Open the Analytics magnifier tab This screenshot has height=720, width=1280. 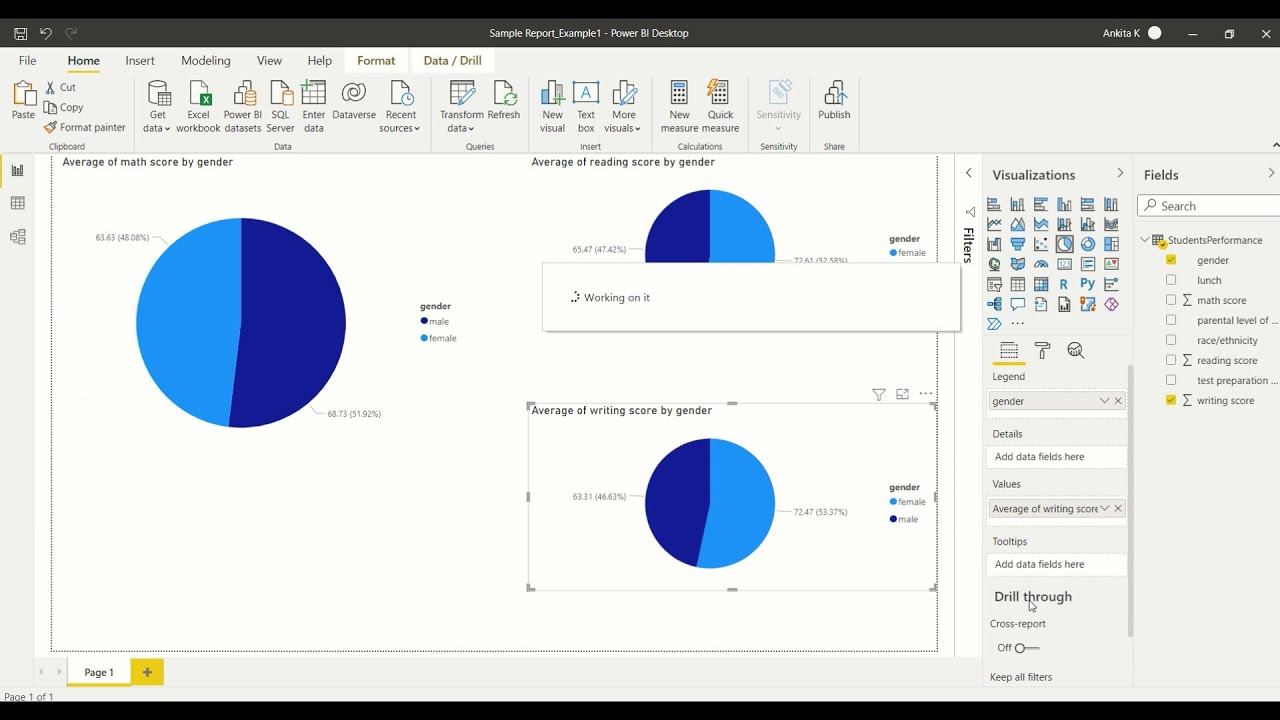1076,350
